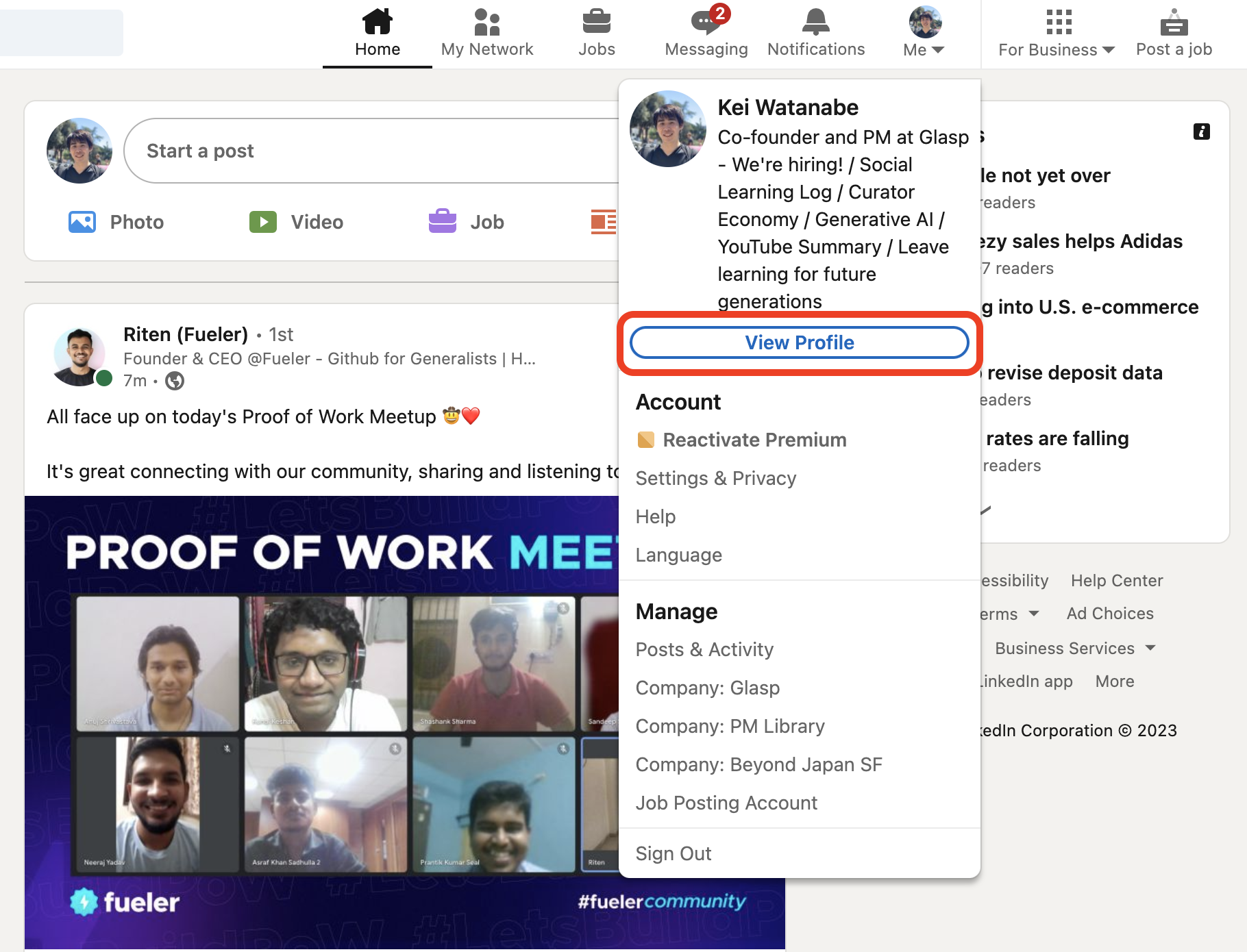
Task: Click the news info icon
Action: pos(1201,131)
